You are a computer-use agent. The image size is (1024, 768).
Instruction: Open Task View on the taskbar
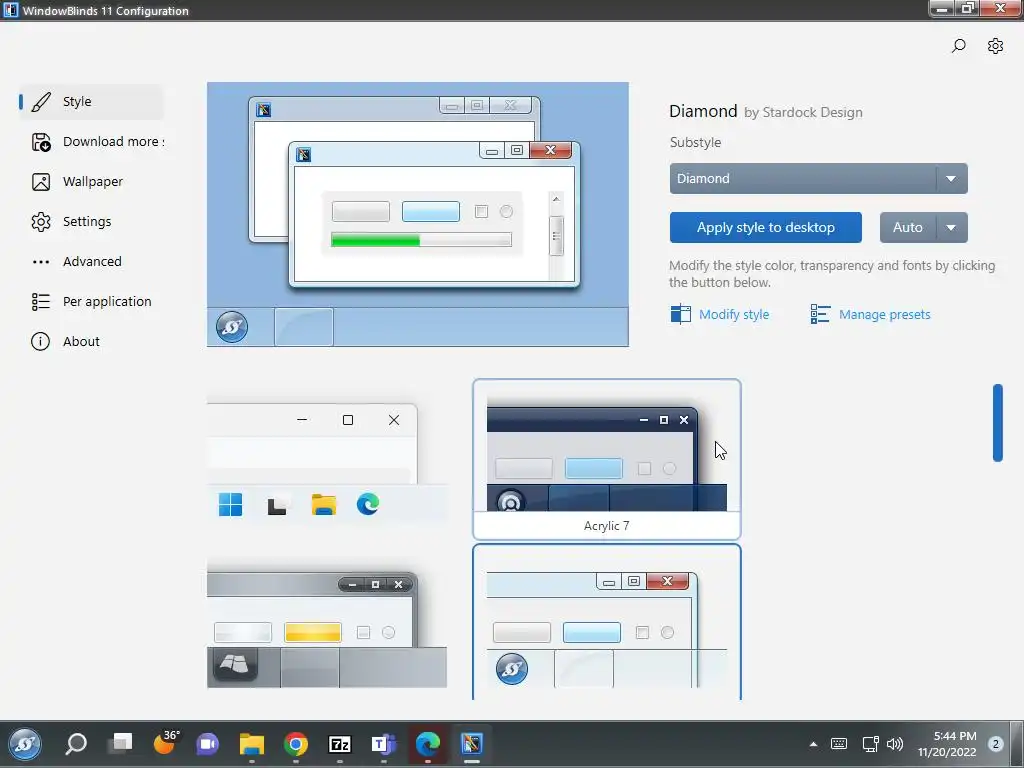point(121,743)
